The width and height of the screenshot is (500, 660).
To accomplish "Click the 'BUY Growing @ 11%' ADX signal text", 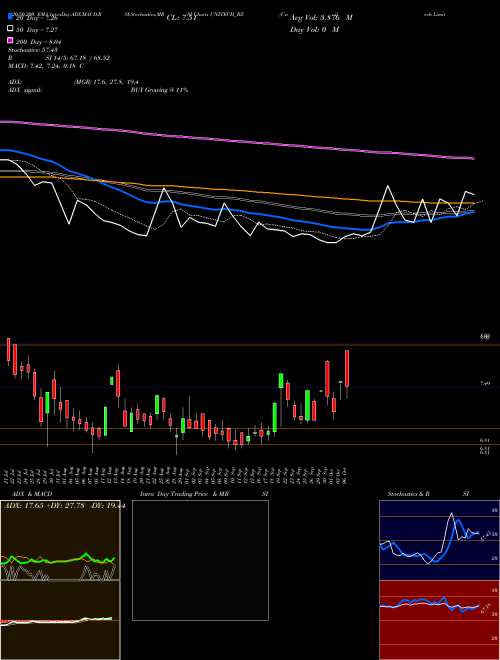I will (159, 90).
